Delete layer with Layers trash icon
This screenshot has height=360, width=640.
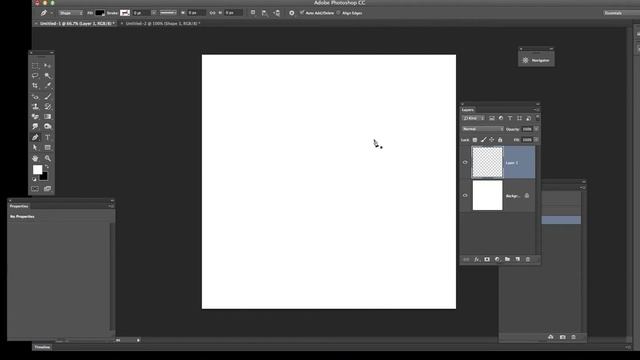[x=528, y=260]
